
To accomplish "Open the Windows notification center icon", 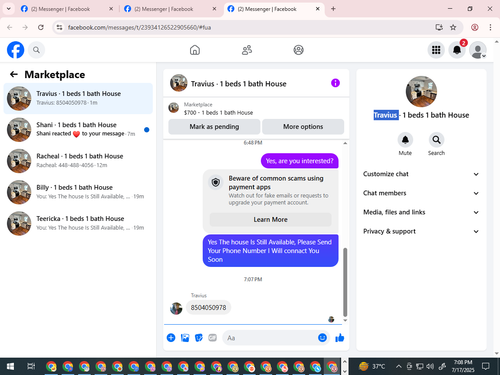I will (x=486, y=367).
